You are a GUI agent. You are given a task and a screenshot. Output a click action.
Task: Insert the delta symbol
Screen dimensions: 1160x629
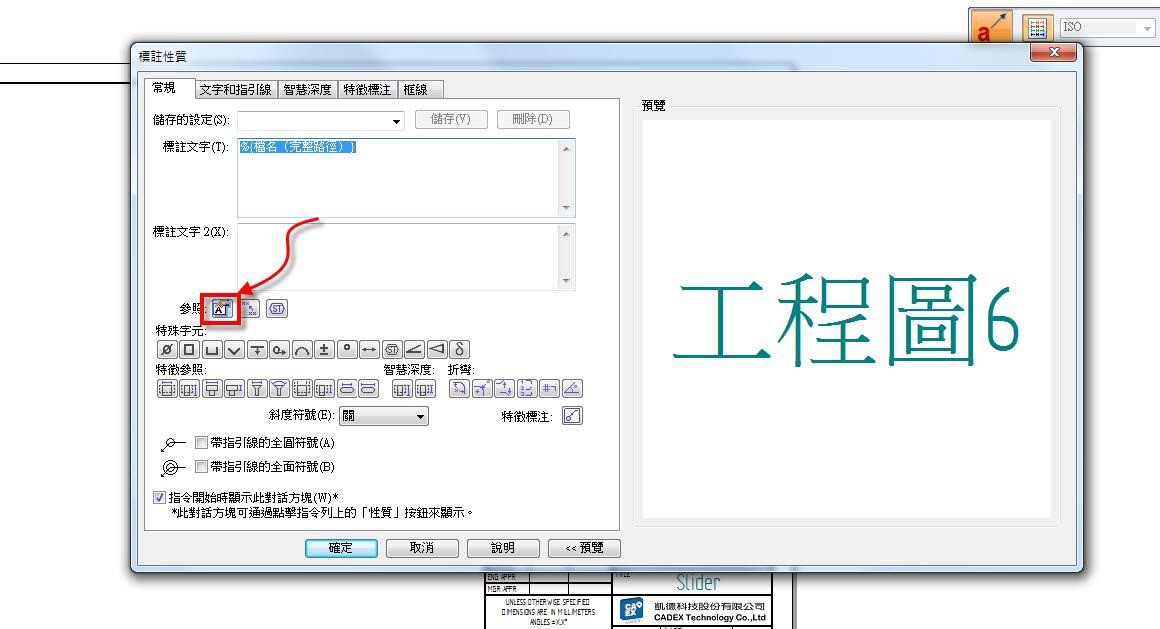pyautogui.click(x=459, y=349)
